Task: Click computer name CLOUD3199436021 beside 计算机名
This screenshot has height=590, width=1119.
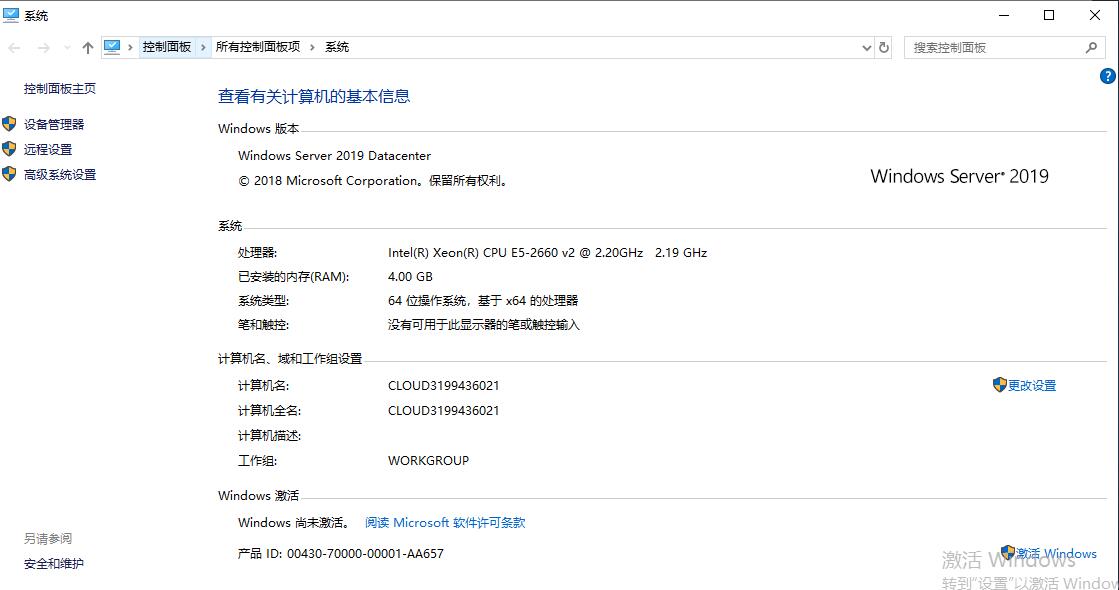Action: (443, 385)
